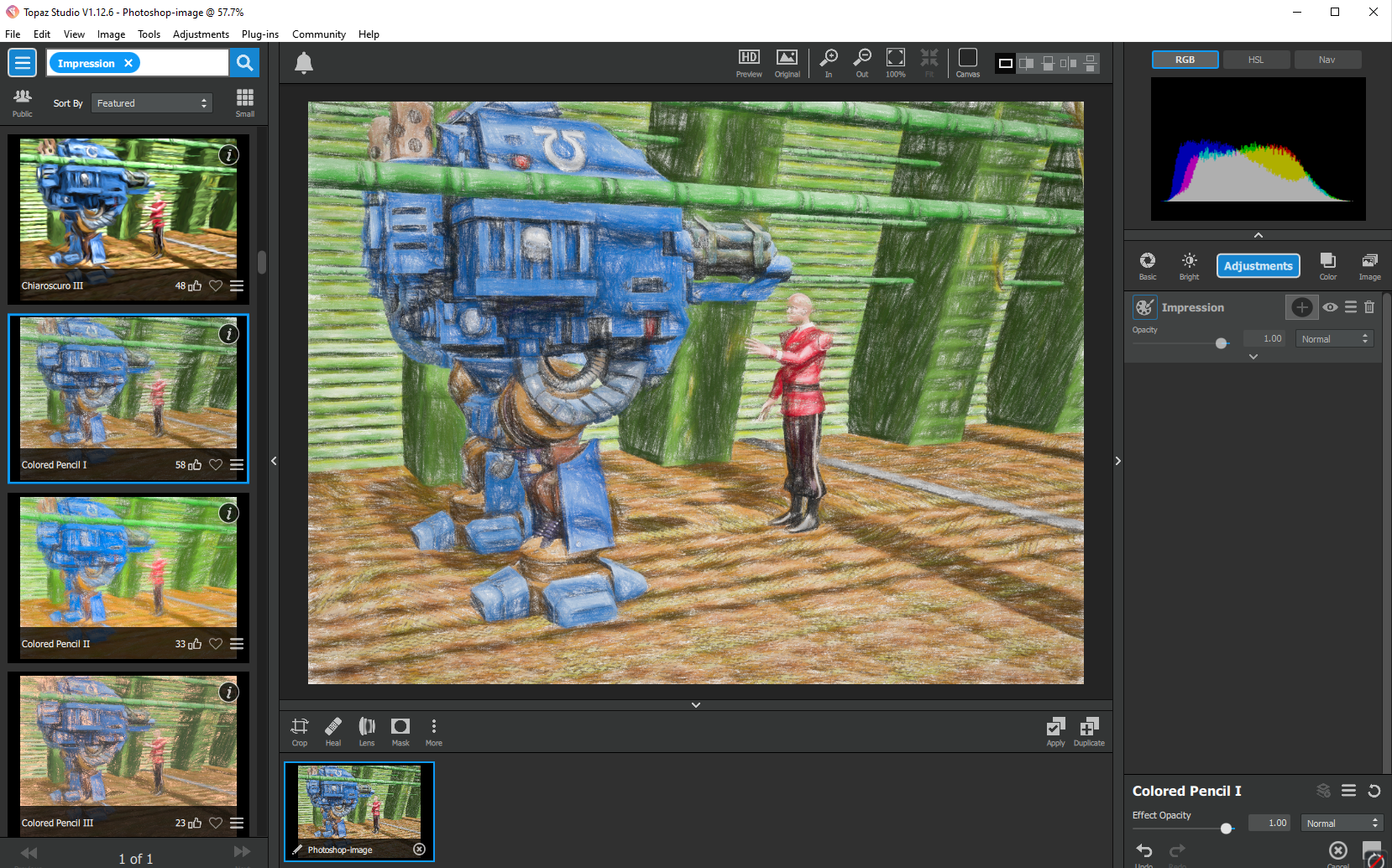
Task: Open the Sort By Featured dropdown
Action: (151, 103)
